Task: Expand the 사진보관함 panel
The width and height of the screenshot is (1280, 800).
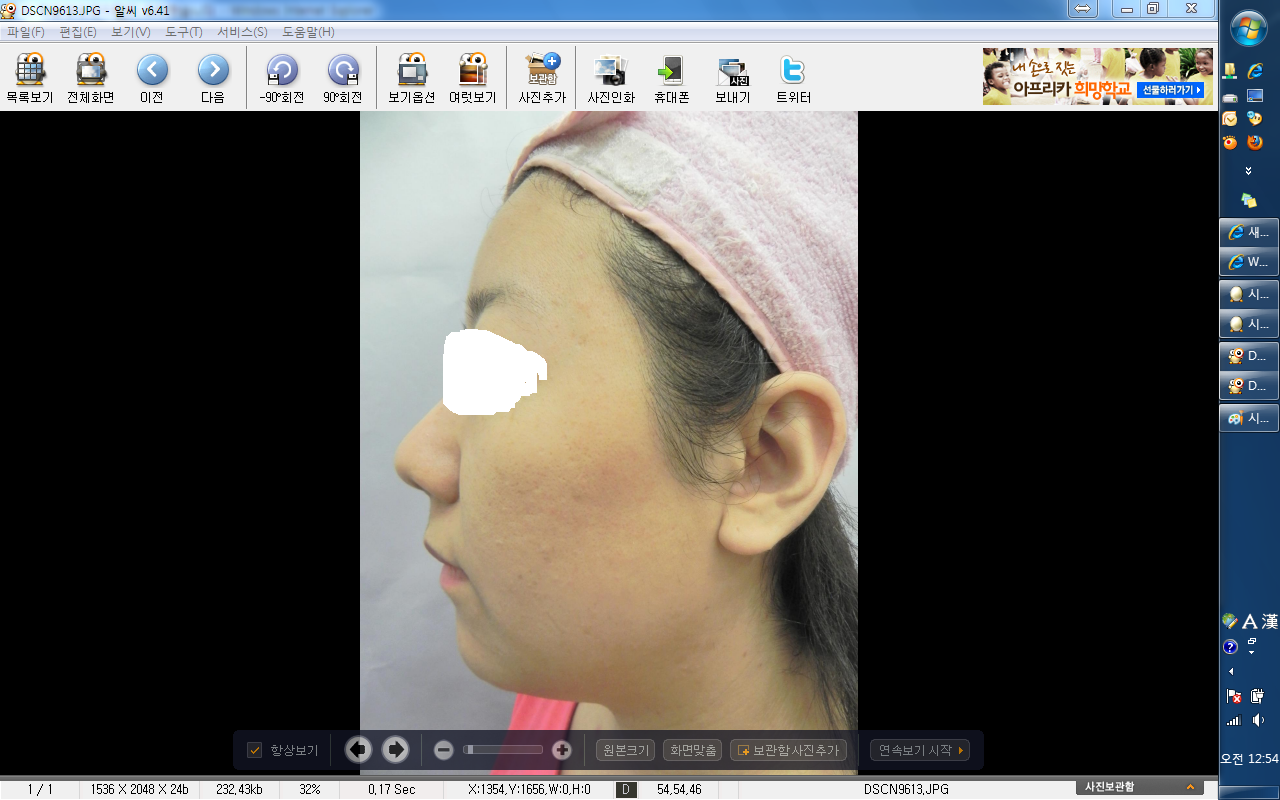Action: click(1189, 787)
